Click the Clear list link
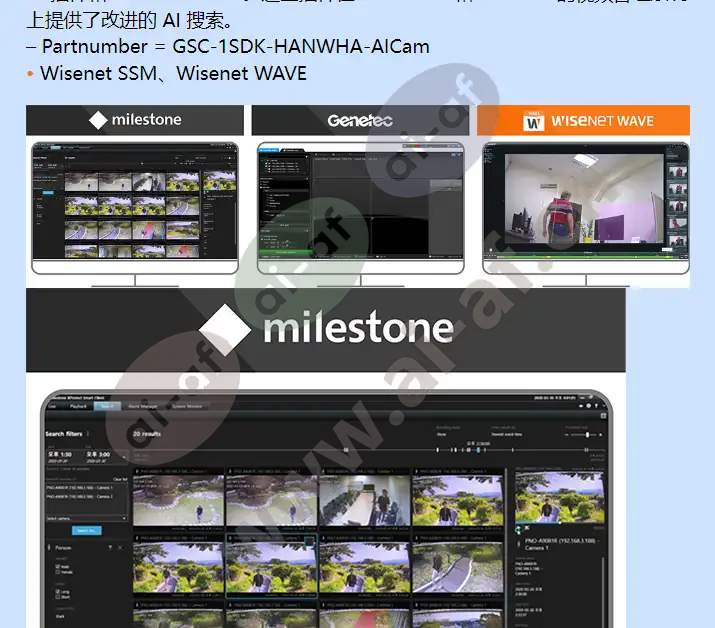Image resolution: width=715 pixels, height=628 pixels. click(x=120, y=479)
